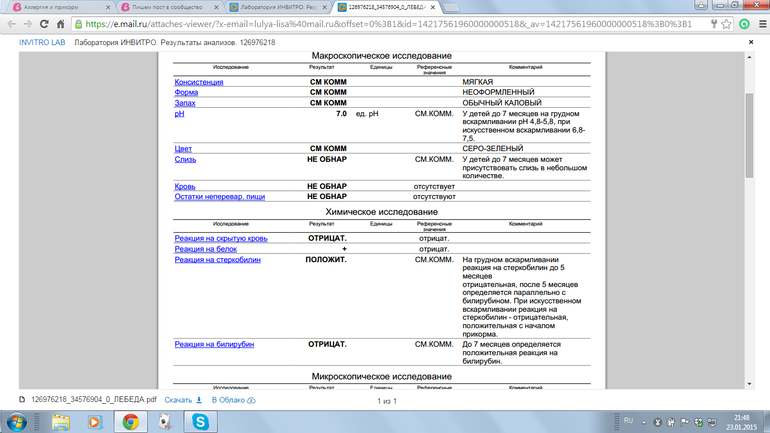Switch to the 'Аллергия и прикорм' tab
Image resolution: width=770 pixels, height=433 pixels.
coord(55,7)
